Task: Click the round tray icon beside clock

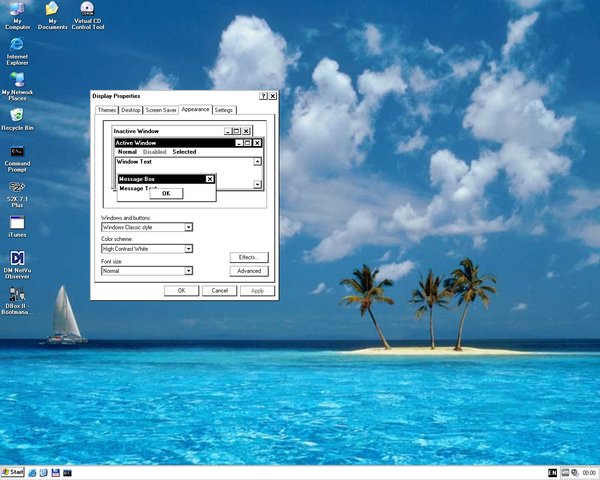Action: click(574, 473)
